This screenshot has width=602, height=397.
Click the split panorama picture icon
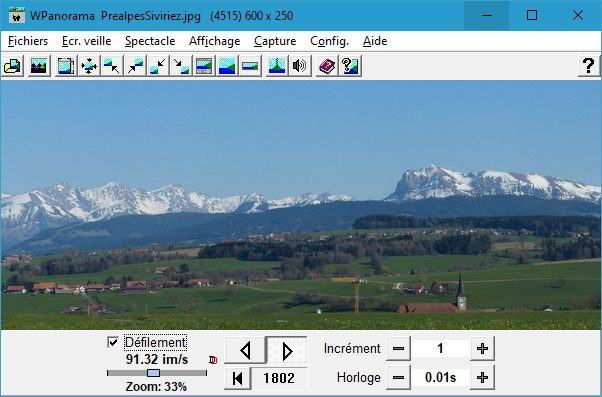click(x=277, y=66)
